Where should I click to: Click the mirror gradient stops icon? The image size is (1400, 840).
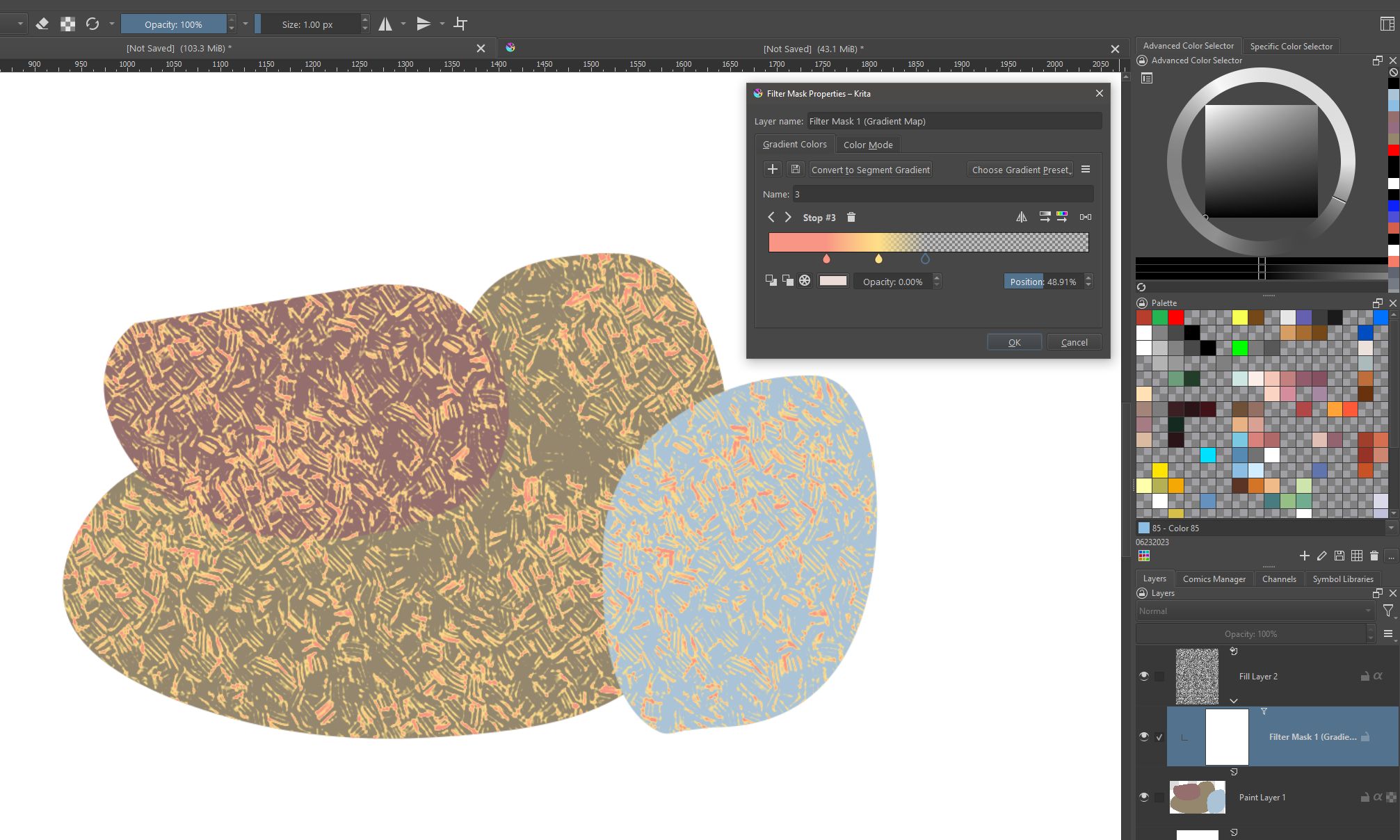point(1021,218)
